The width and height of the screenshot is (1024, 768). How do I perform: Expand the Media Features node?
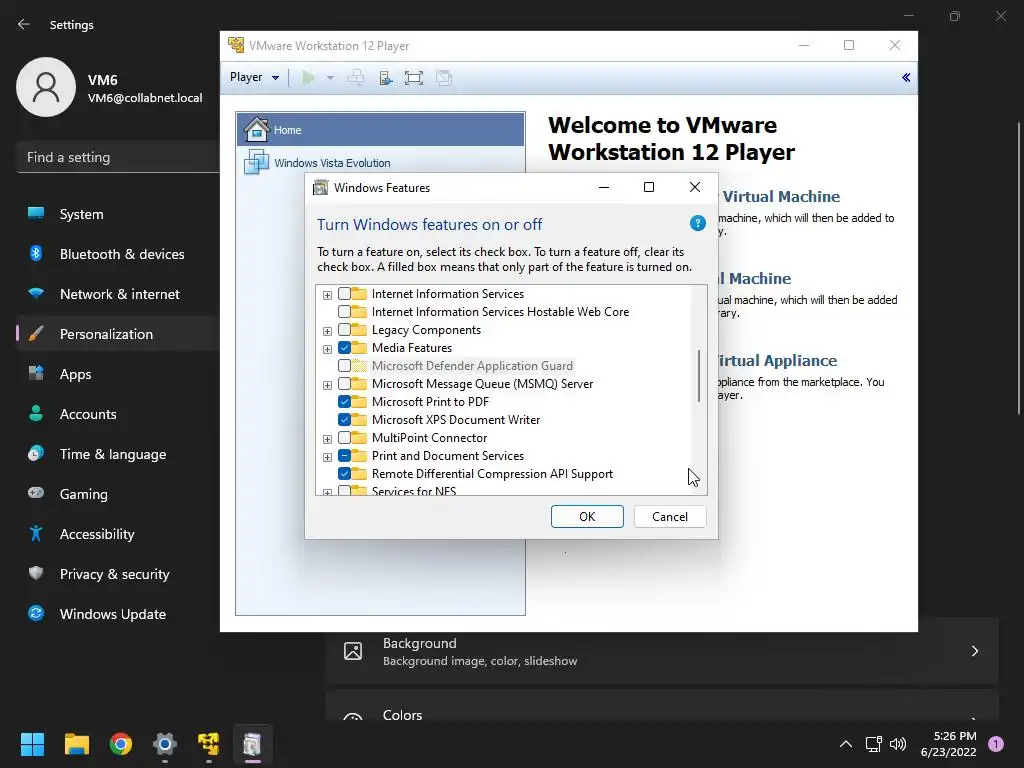(327, 349)
